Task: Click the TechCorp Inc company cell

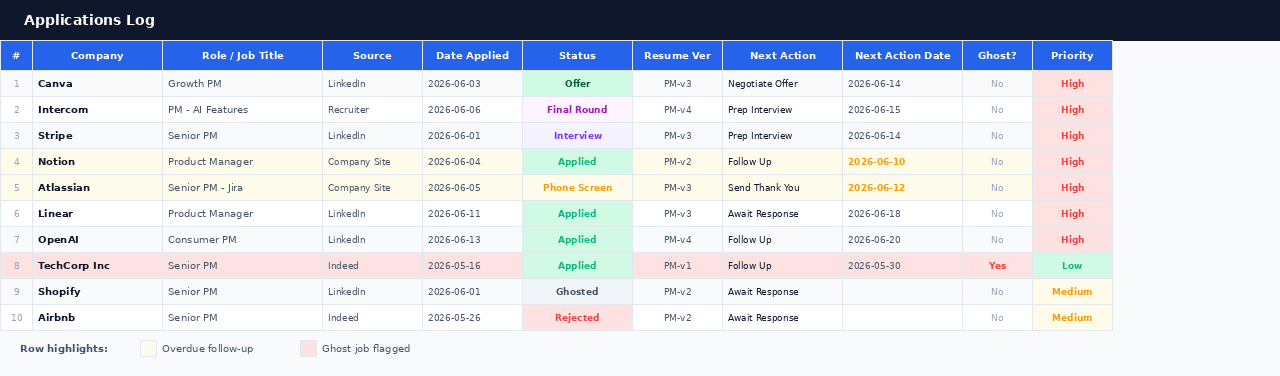Action: click(97, 266)
